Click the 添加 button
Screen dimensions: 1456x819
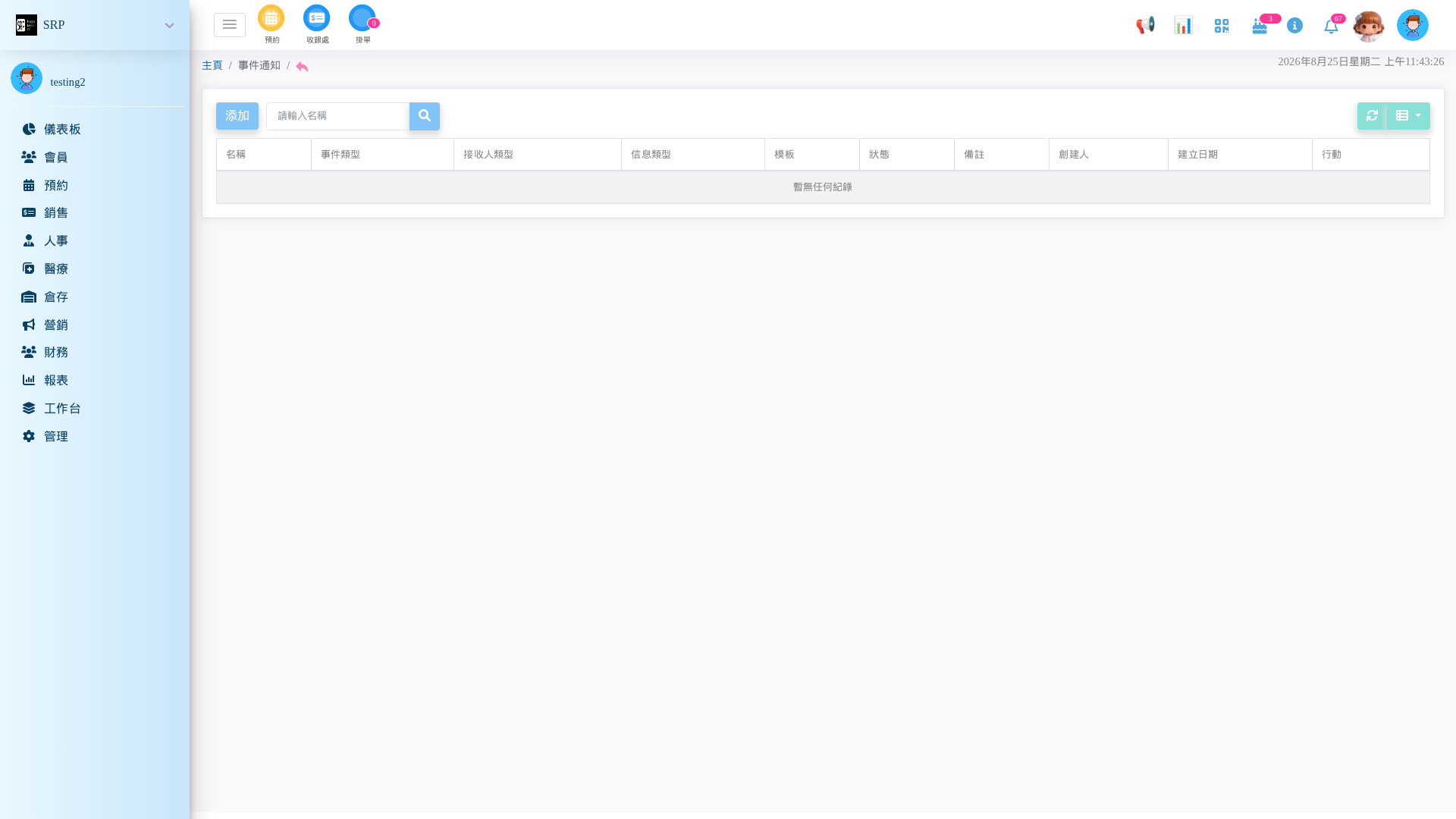pos(237,116)
